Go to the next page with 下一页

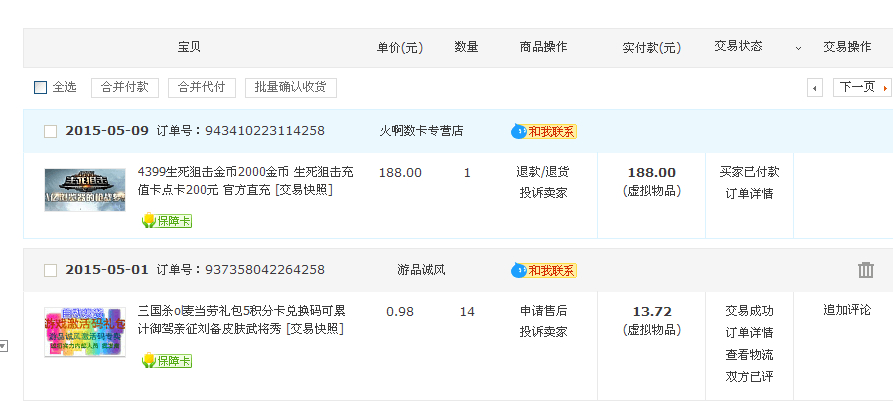[862, 88]
